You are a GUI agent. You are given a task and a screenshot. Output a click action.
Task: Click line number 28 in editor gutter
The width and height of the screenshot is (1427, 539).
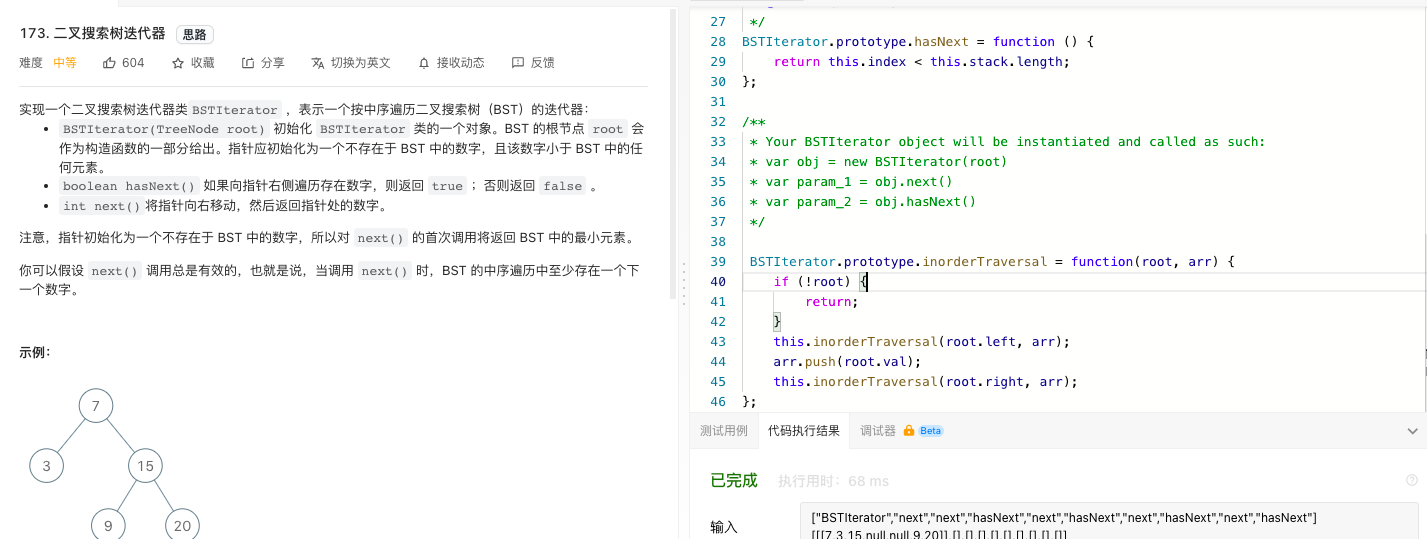[717, 41]
